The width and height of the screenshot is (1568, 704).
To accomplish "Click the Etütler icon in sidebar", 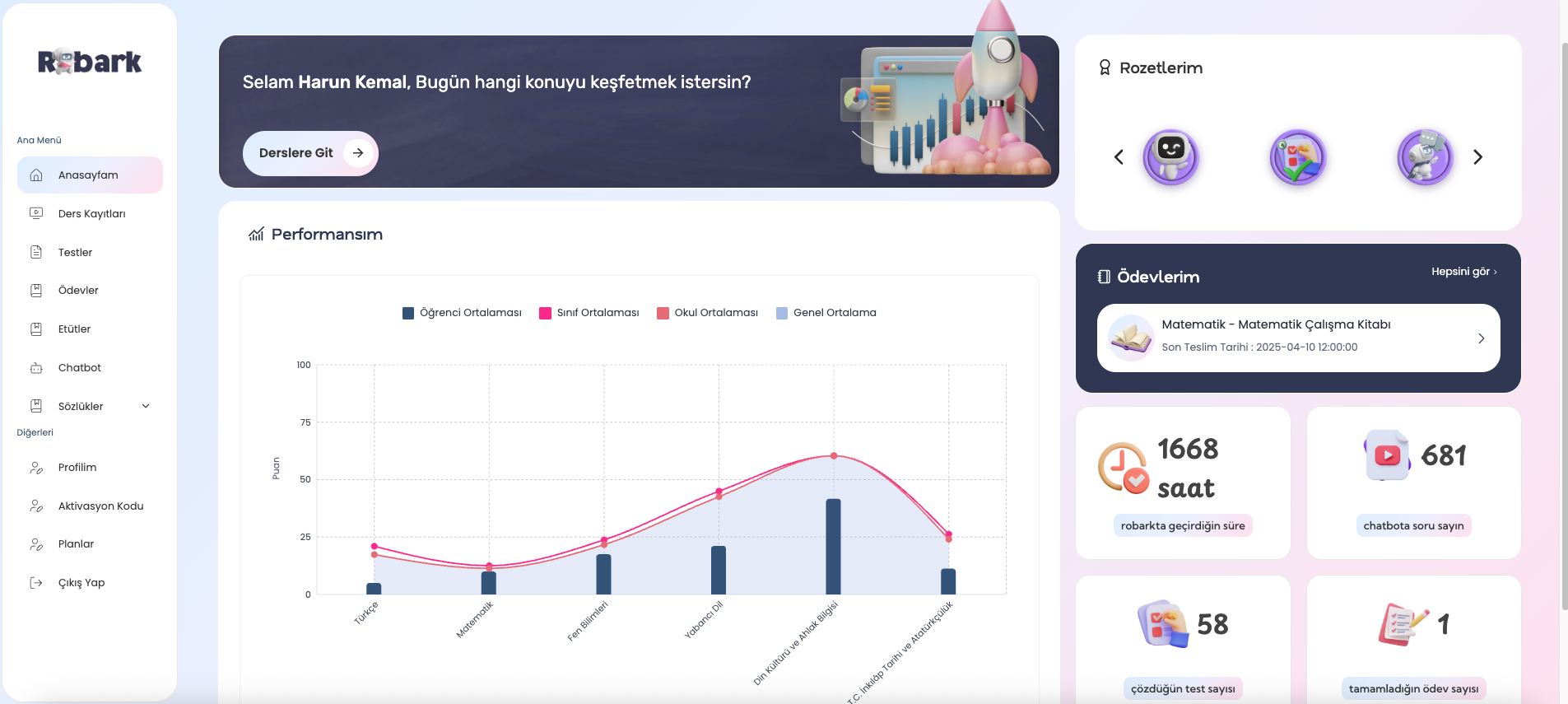I will click(x=36, y=329).
